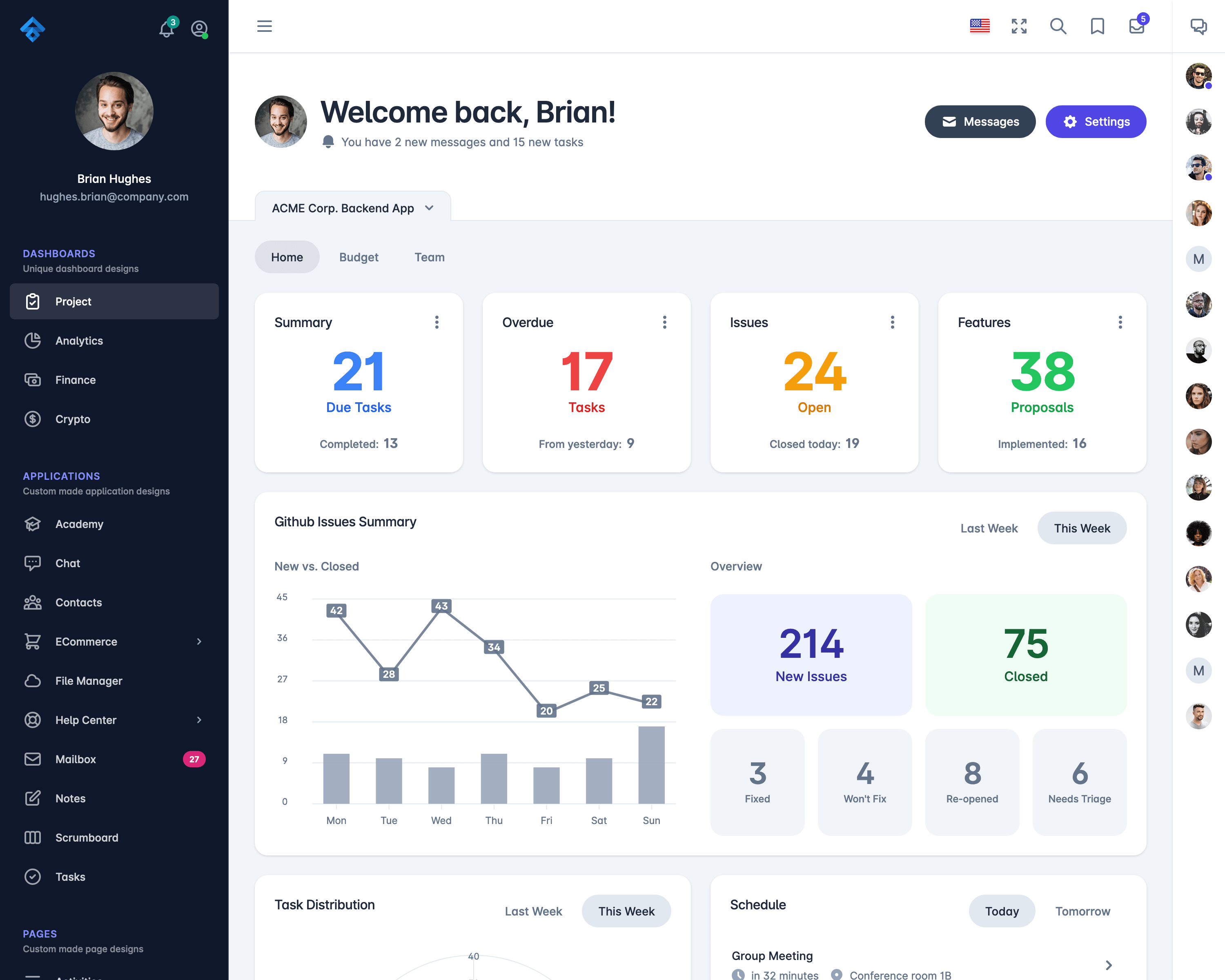This screenshot has width=1225, height=980.
Task: Toggle to Last Week Github view
Action: (x=989, y=528)
